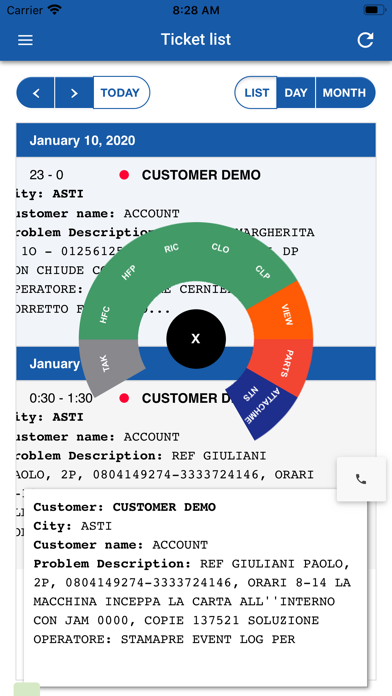Go to previous date with left chevron
The width and height of the screenshot is (392, 696).
point(36,93)
